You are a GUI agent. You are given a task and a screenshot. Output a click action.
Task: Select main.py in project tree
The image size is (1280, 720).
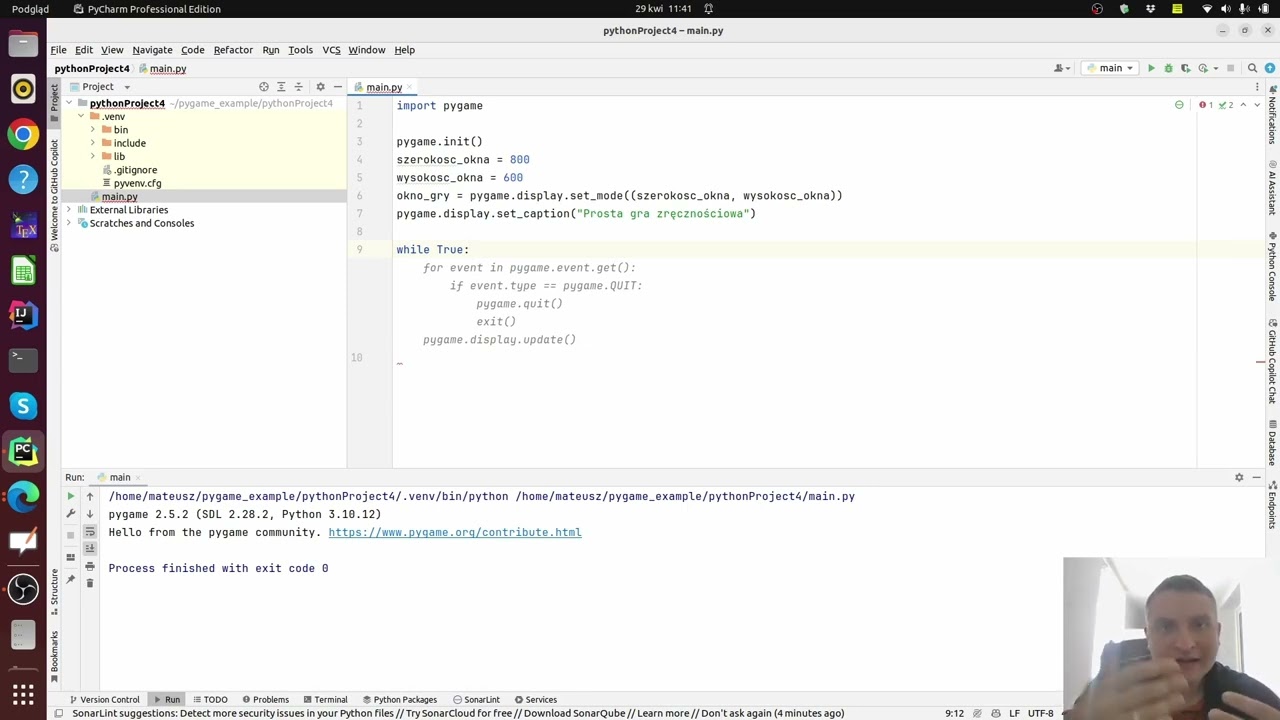click(119, 196)
